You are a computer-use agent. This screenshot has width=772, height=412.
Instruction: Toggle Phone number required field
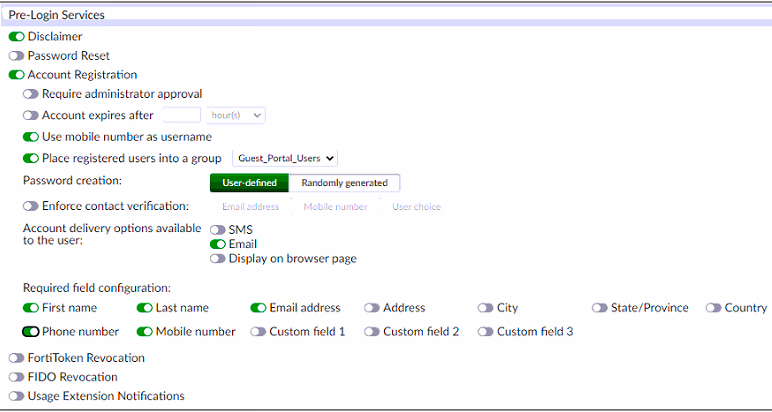click(31, 332)
